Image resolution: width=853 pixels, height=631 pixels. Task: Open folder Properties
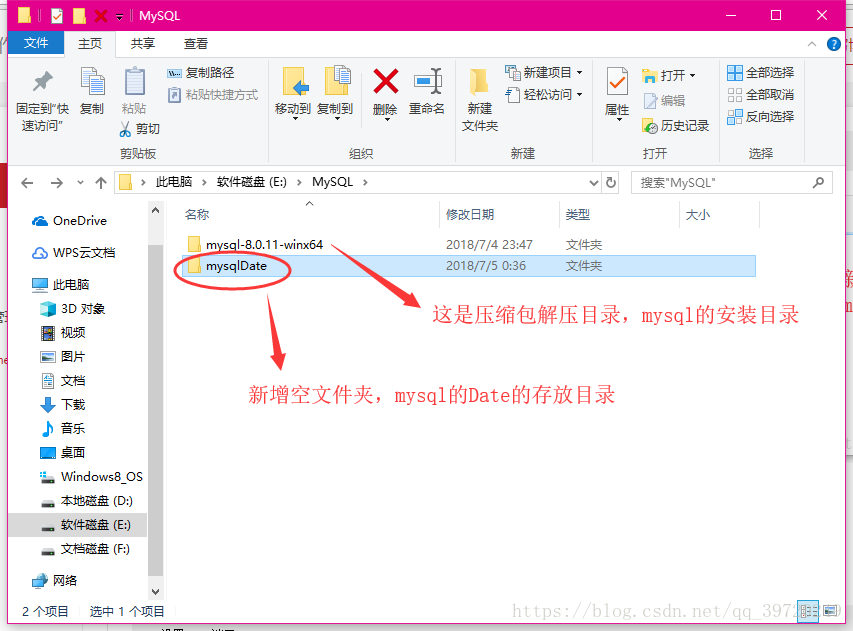tap(617, 94)
